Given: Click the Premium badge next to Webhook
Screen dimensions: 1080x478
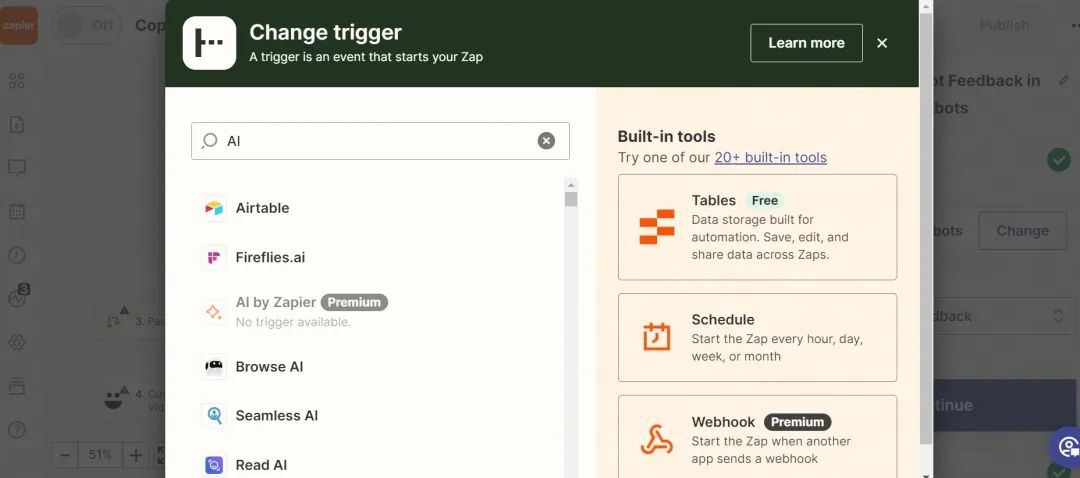Looking at the screenshot, I should (797, 422).
